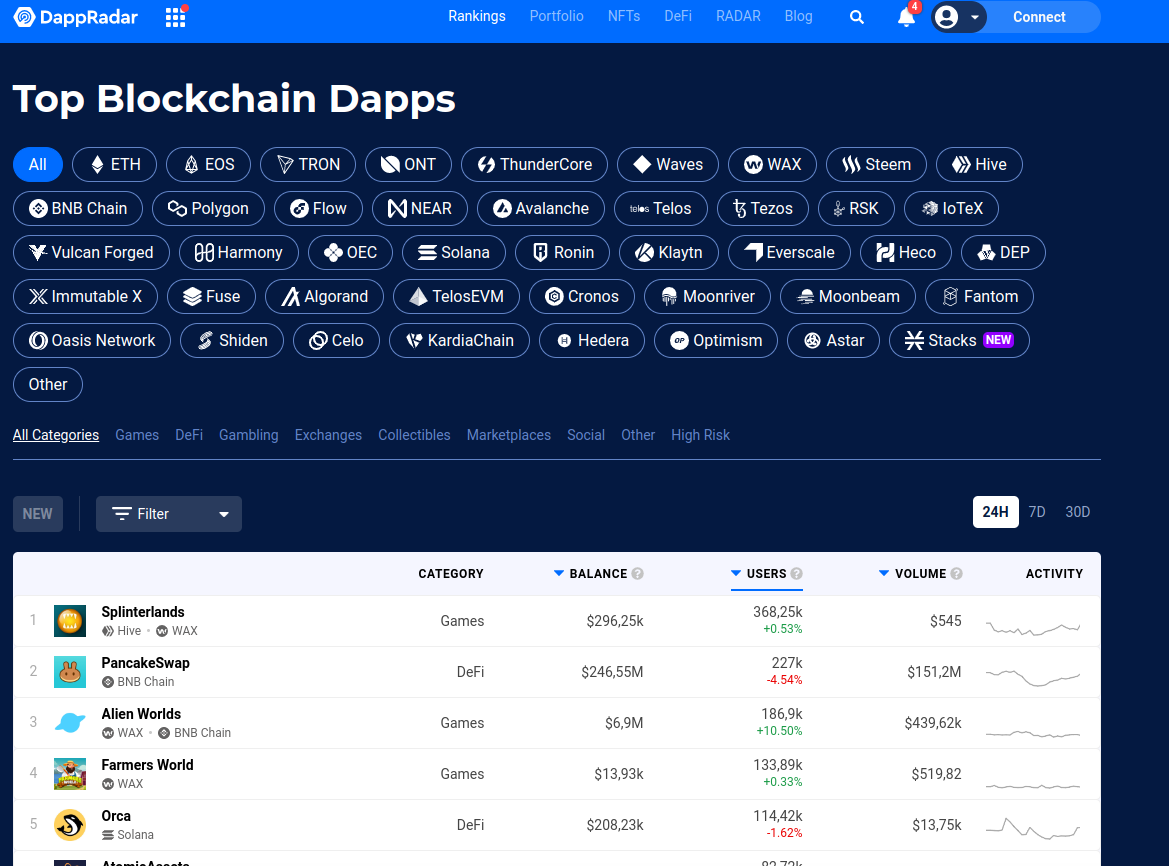The width and height of the screenshot is (1169, 866).
Task: Open the DeFi nav item
Action: point(678,16)
